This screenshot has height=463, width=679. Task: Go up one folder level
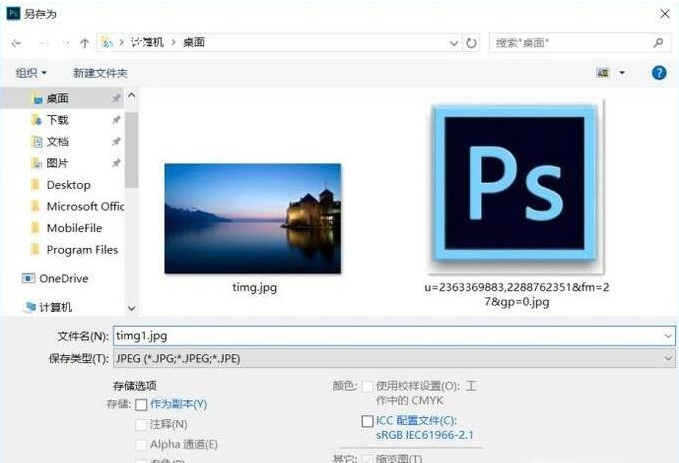click(84, 43)
